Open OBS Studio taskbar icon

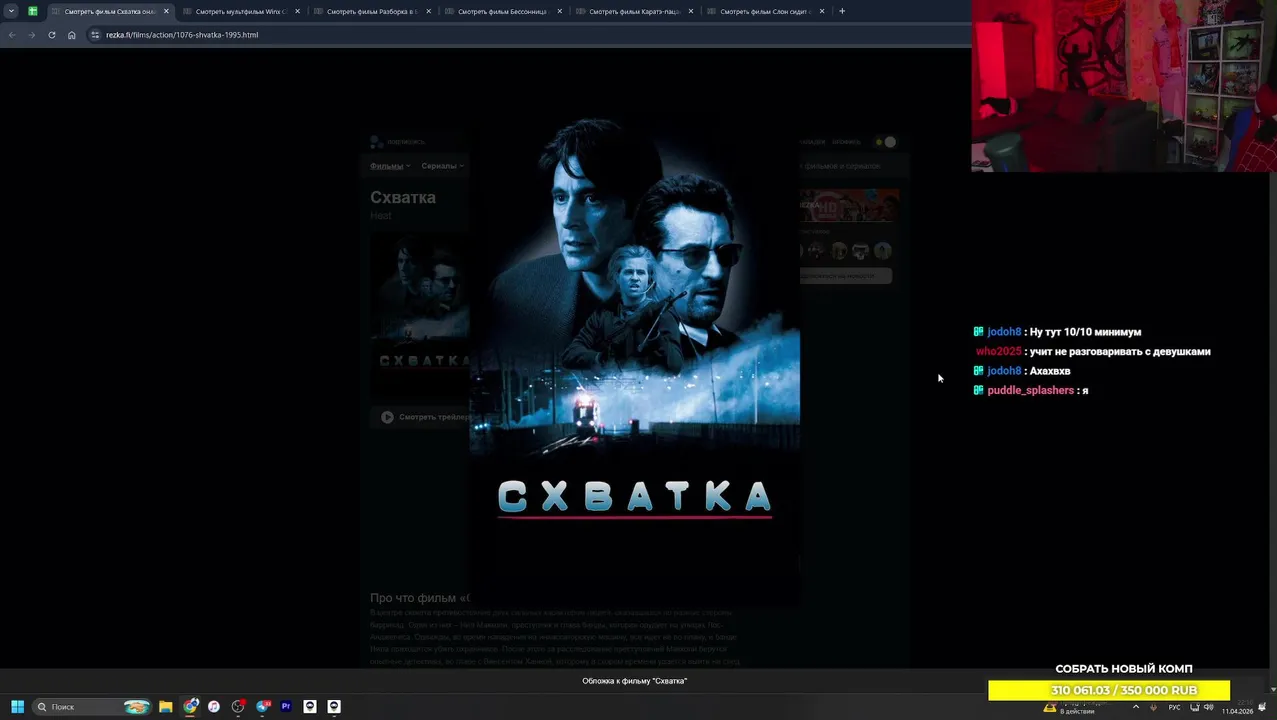(238, 706)
